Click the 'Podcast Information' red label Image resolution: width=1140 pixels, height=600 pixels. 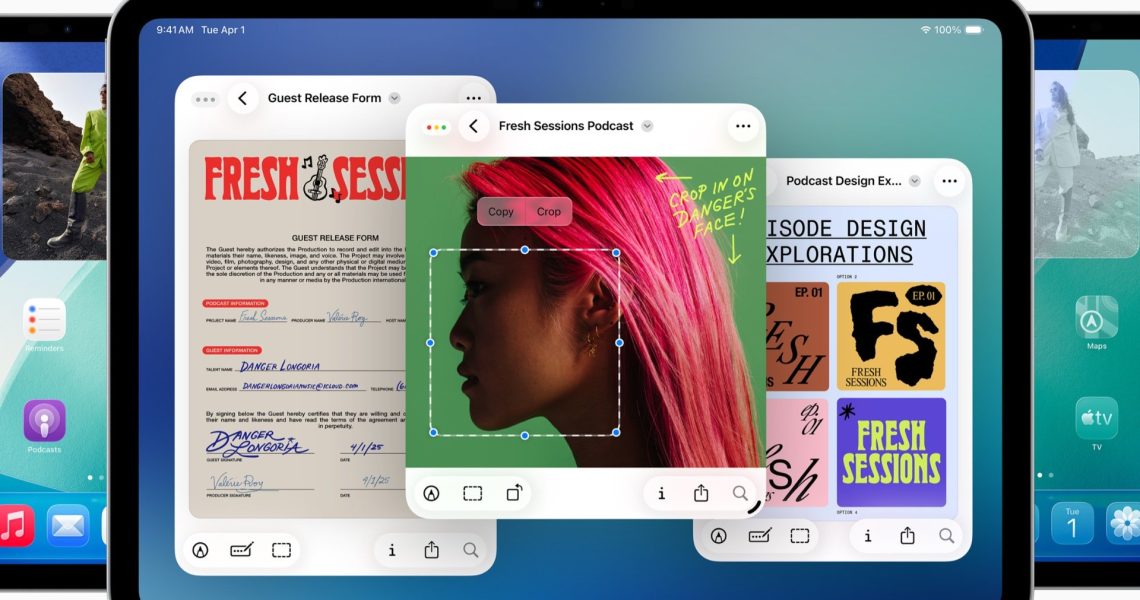point(236,303)
